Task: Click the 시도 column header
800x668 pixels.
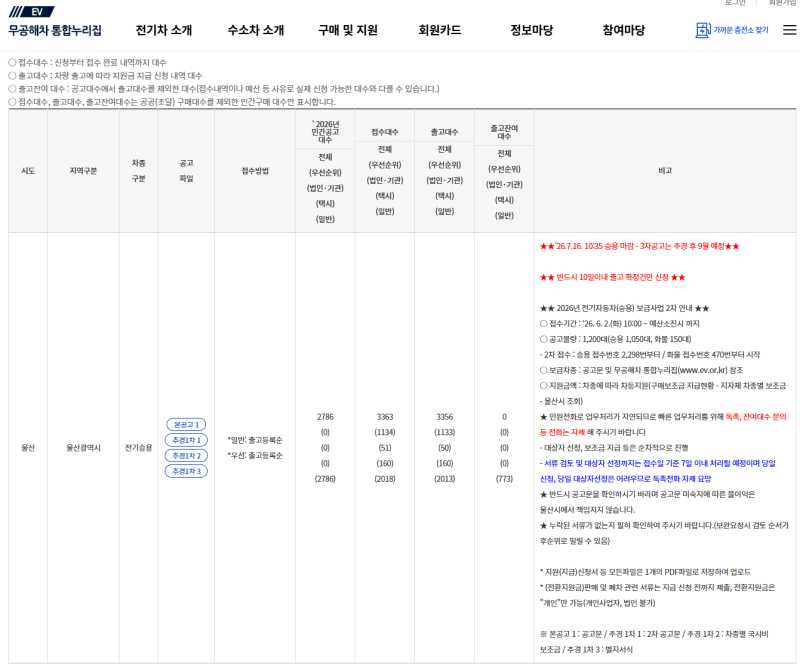Action: click(28, 171)
